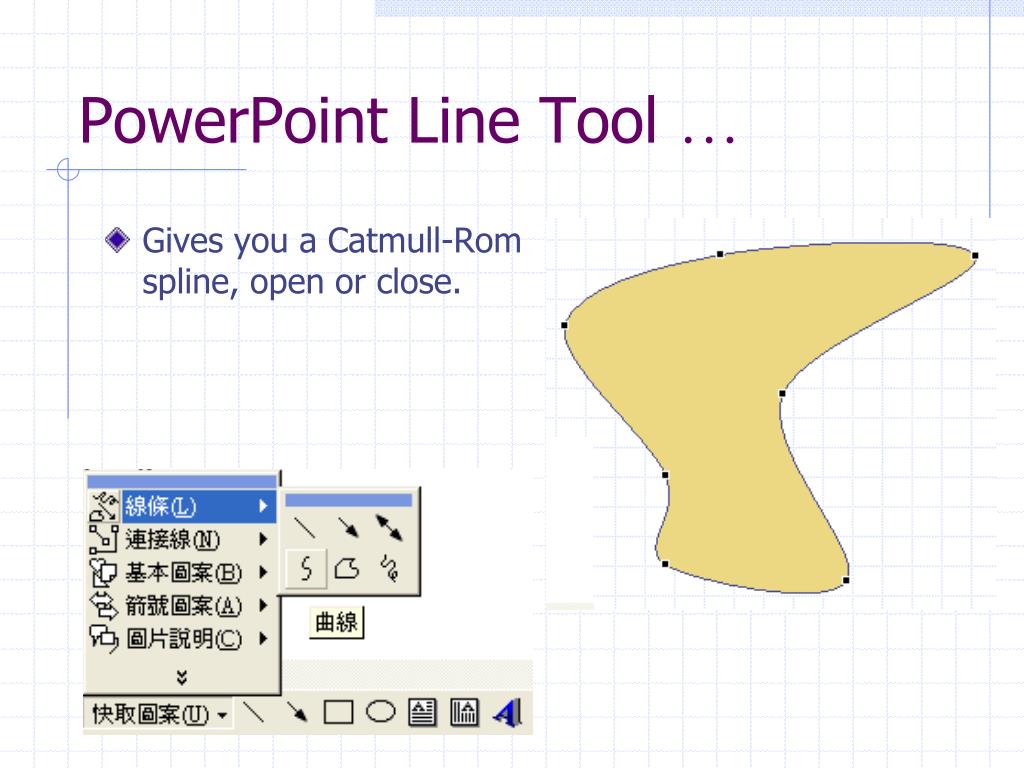This screenshot has width=1024, height=768.
Task: Select the Rectangle tool on drawing toolbar
Action: (x=338, y=712)
